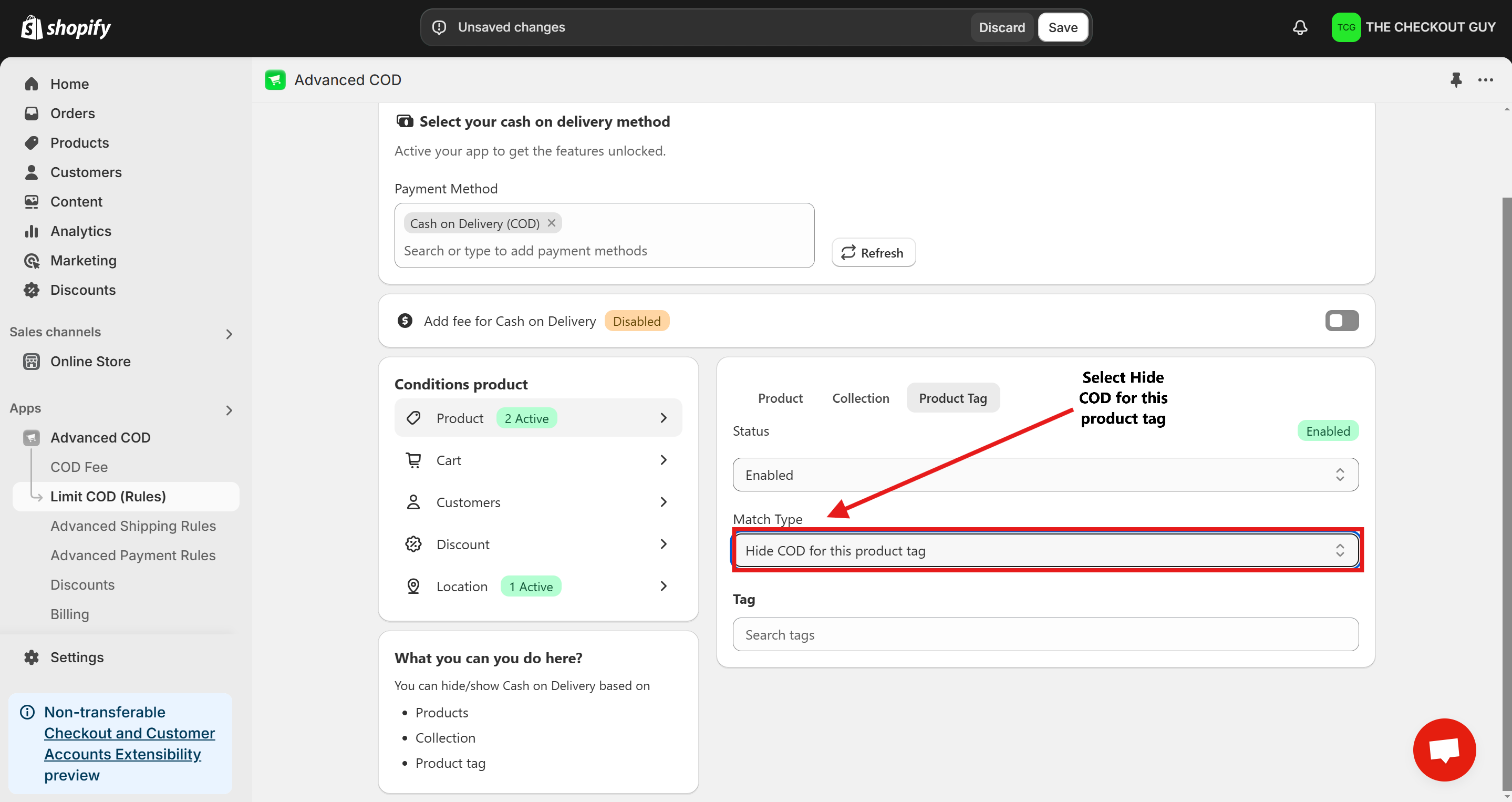Click the cart icon in conditions
This screenshot has height=802, width=1512.
click(x=413, y=460)
